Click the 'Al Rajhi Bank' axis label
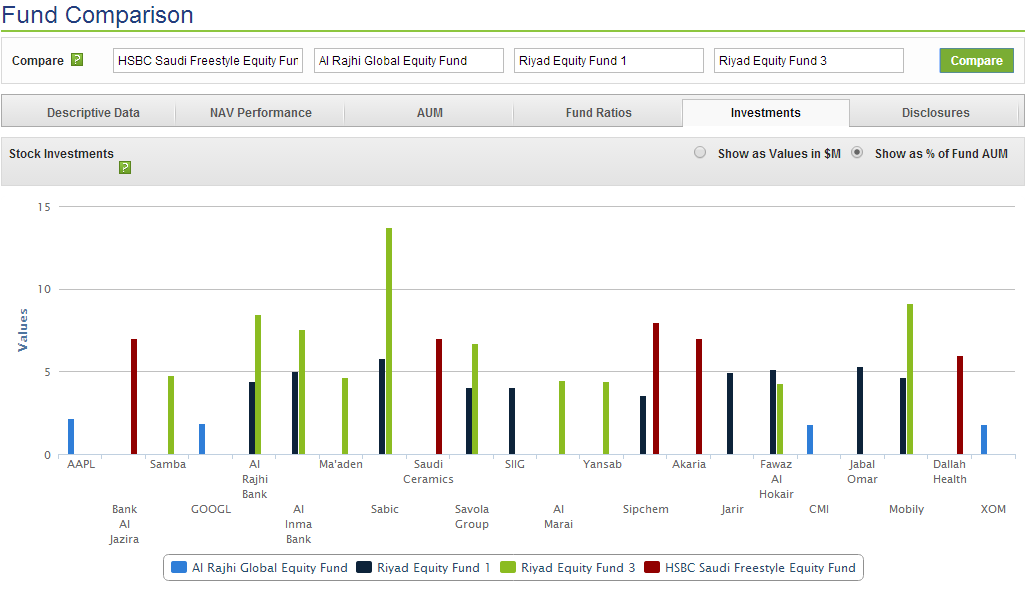 (x=254, y=479)
